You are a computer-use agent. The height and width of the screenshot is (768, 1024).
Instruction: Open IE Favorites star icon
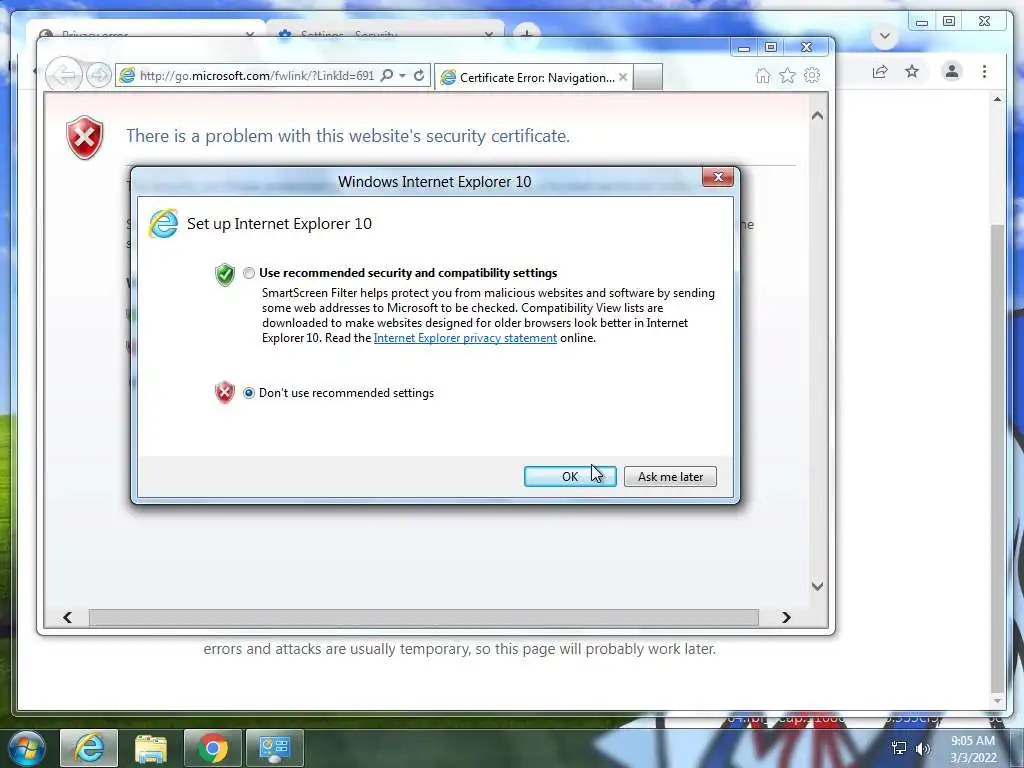point(788,76)
